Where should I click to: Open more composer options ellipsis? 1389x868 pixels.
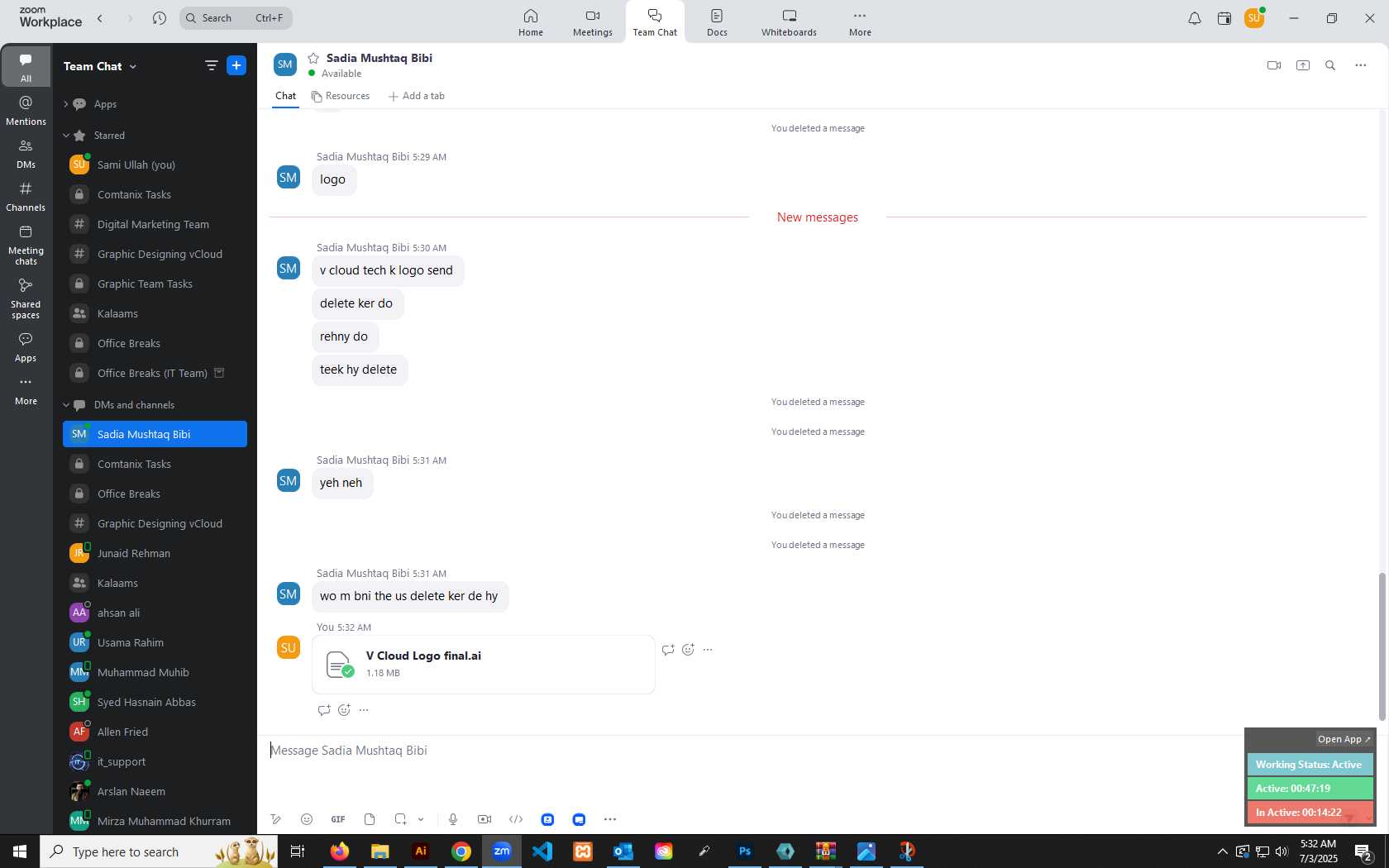coord(610,819)
